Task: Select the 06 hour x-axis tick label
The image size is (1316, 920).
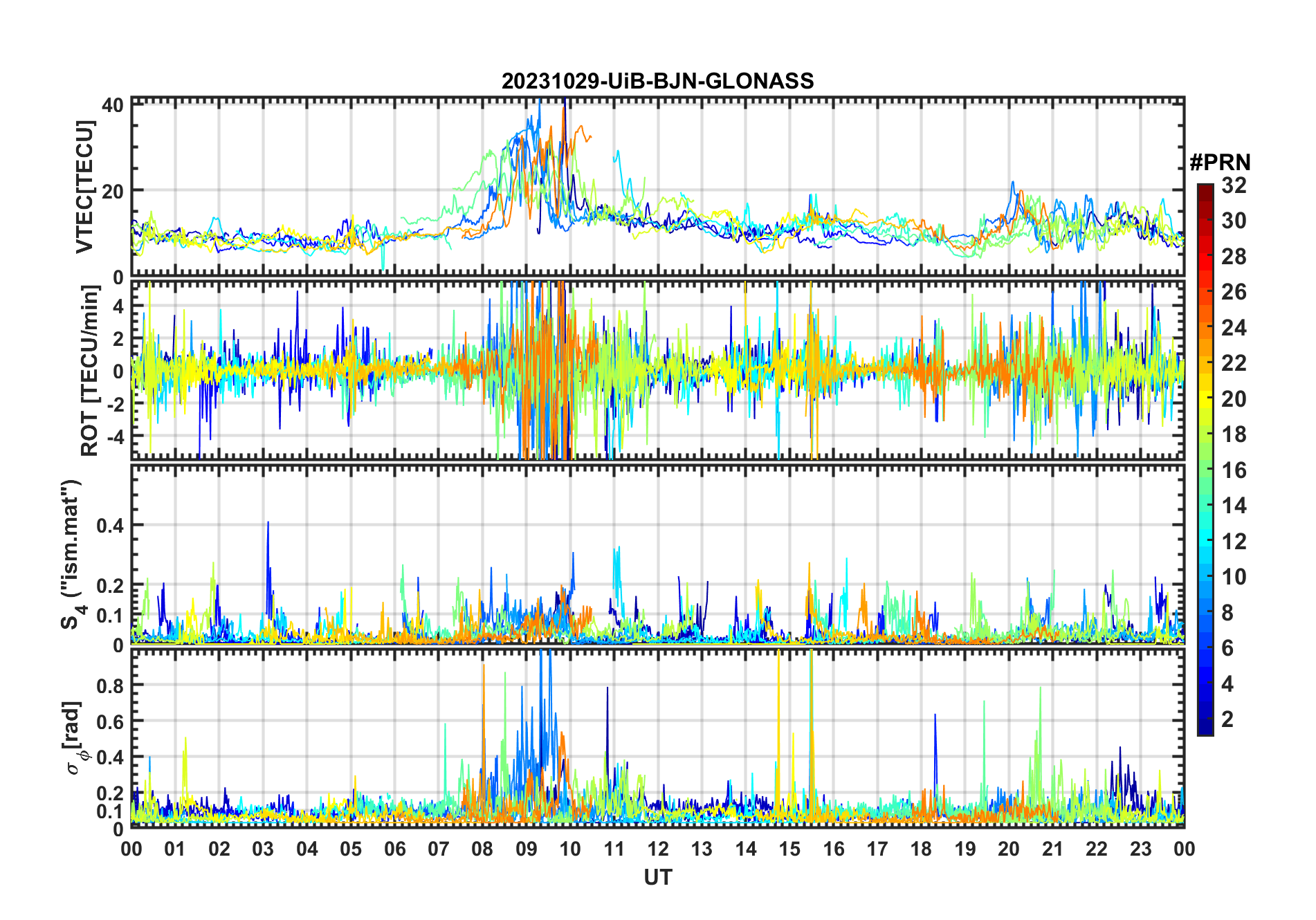Action: click(x=394, y=849)
